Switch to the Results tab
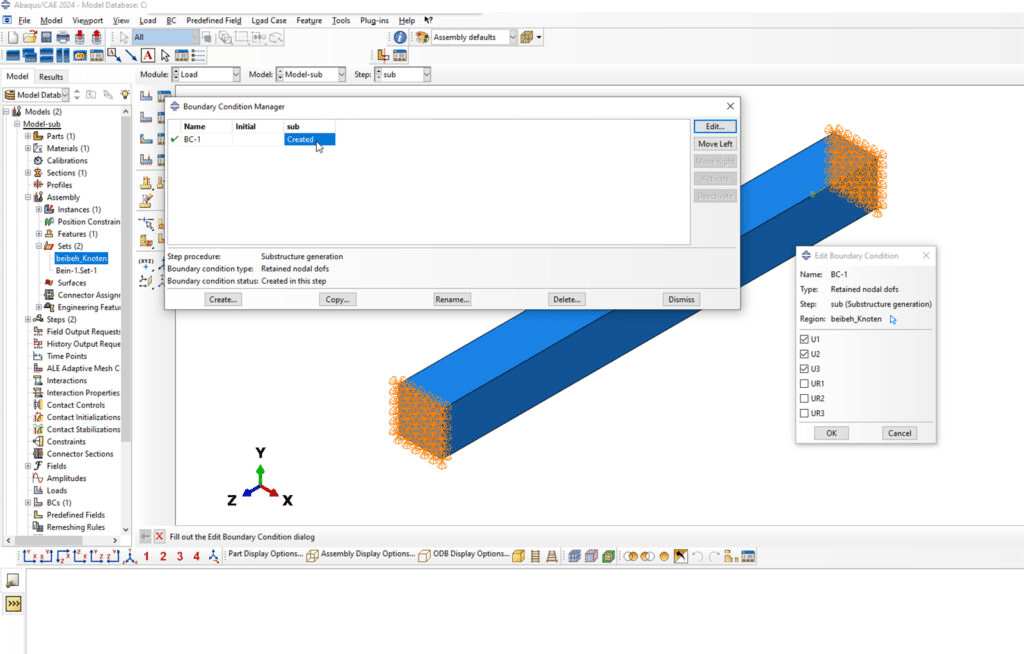The height and width of the screenshot is (654, 1024). click(x=50, y=77)
